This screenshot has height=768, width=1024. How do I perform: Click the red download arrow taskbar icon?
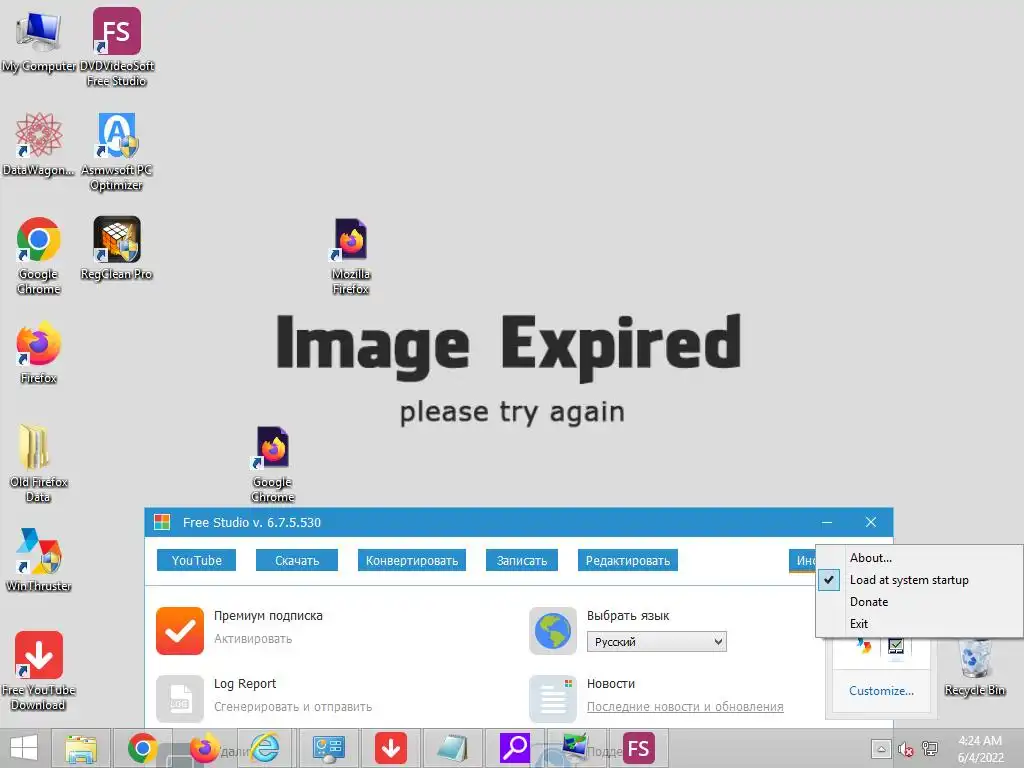391,748
